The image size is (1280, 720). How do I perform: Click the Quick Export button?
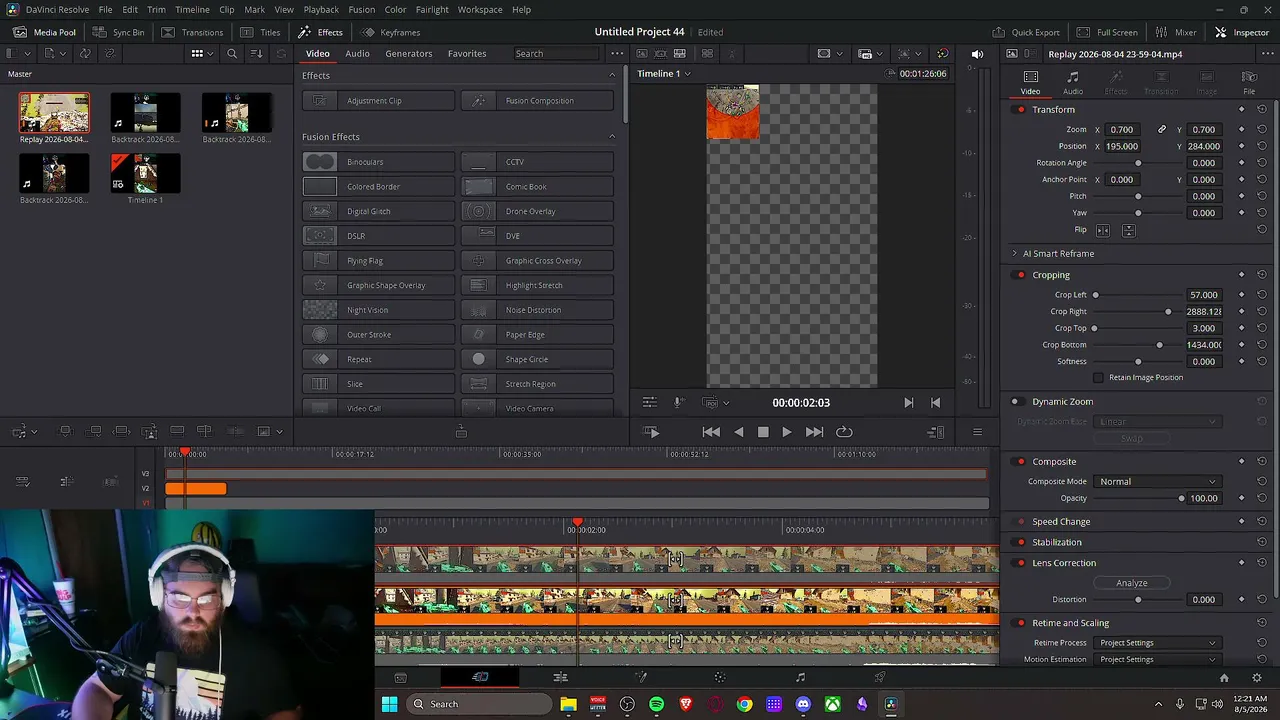click(x=1026, y=32)
